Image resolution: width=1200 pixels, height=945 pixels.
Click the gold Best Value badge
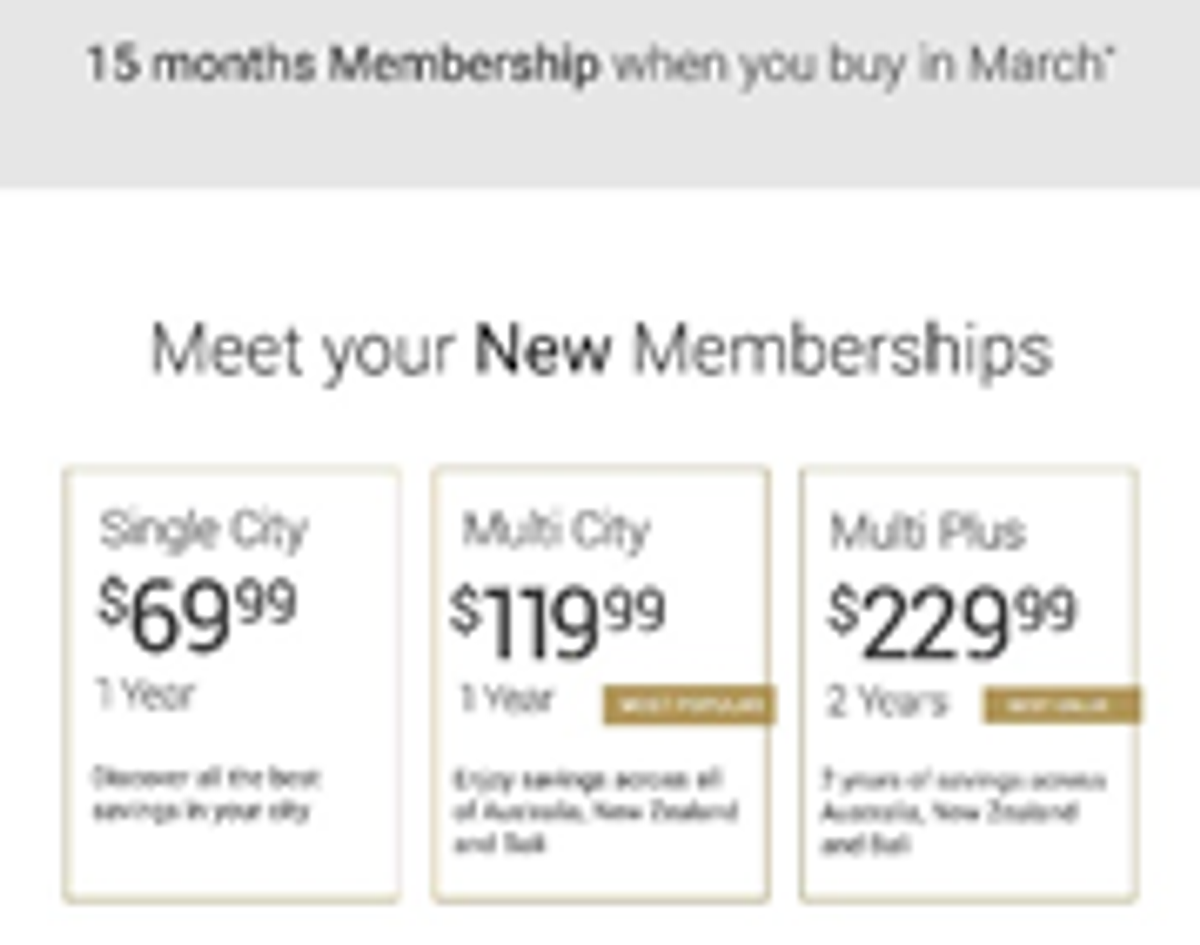(x=1061, y=705)
